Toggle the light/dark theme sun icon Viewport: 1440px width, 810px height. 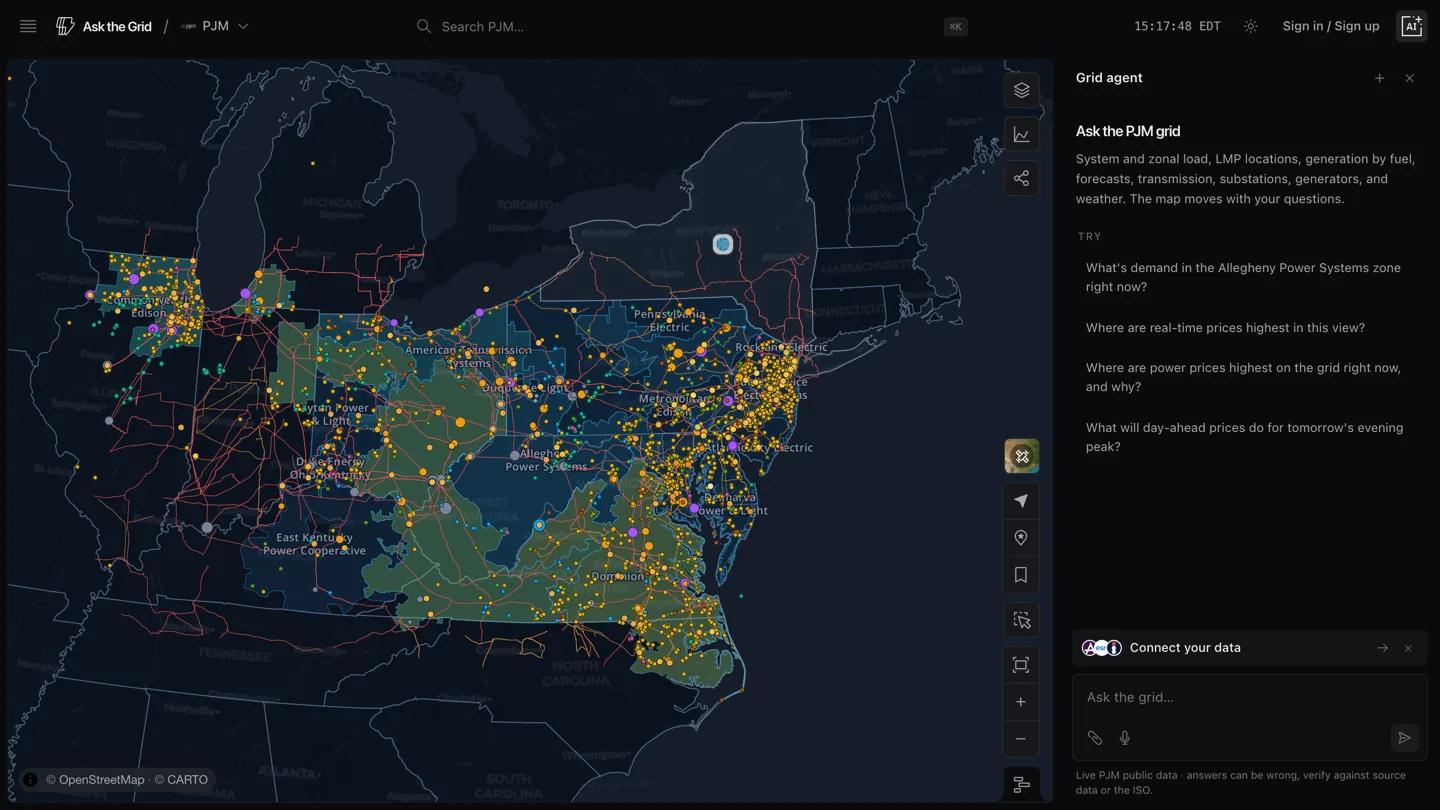tap(1251, 27)
